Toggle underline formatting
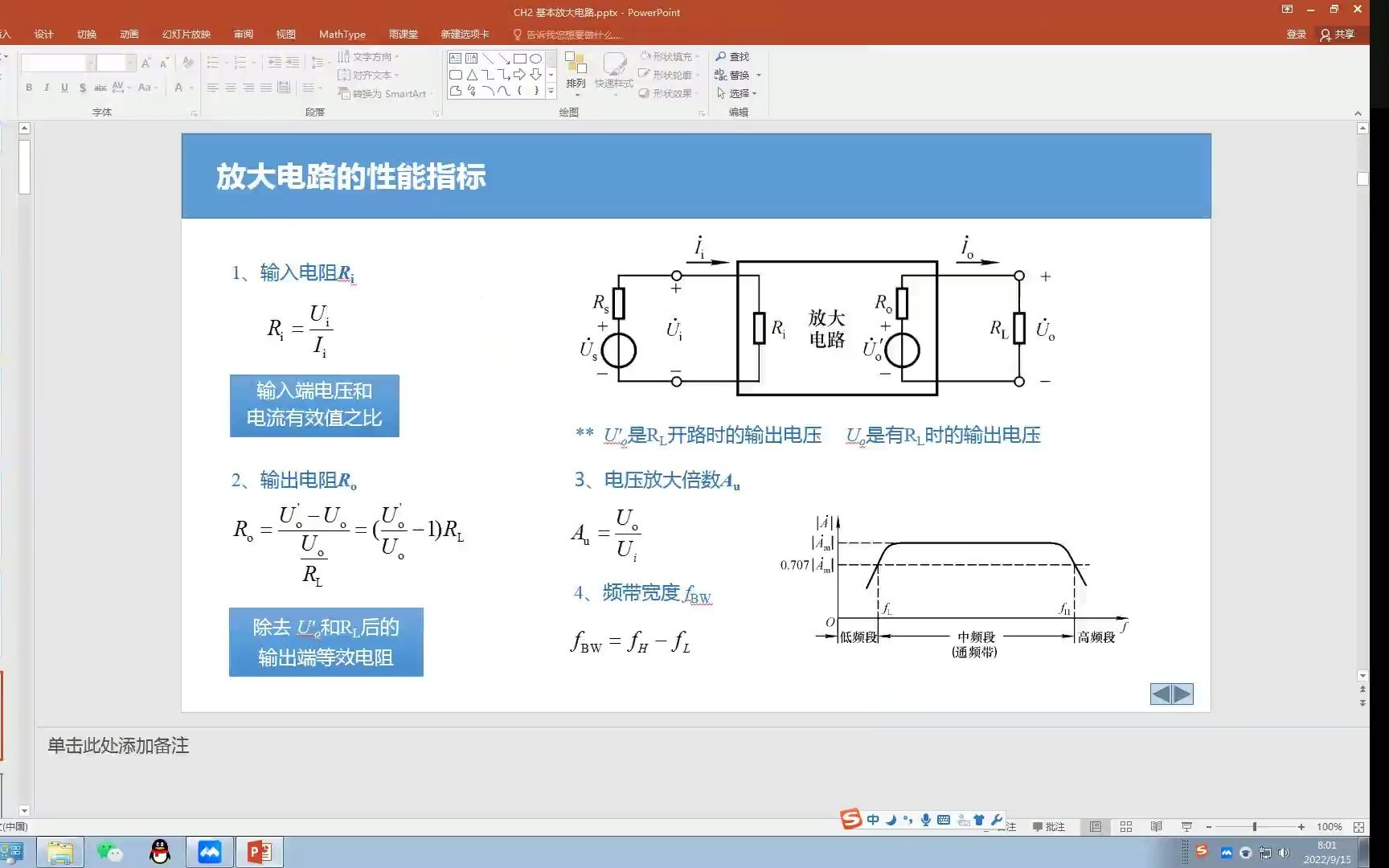This screenshot has height=868, width=1389. pos(64,87)
